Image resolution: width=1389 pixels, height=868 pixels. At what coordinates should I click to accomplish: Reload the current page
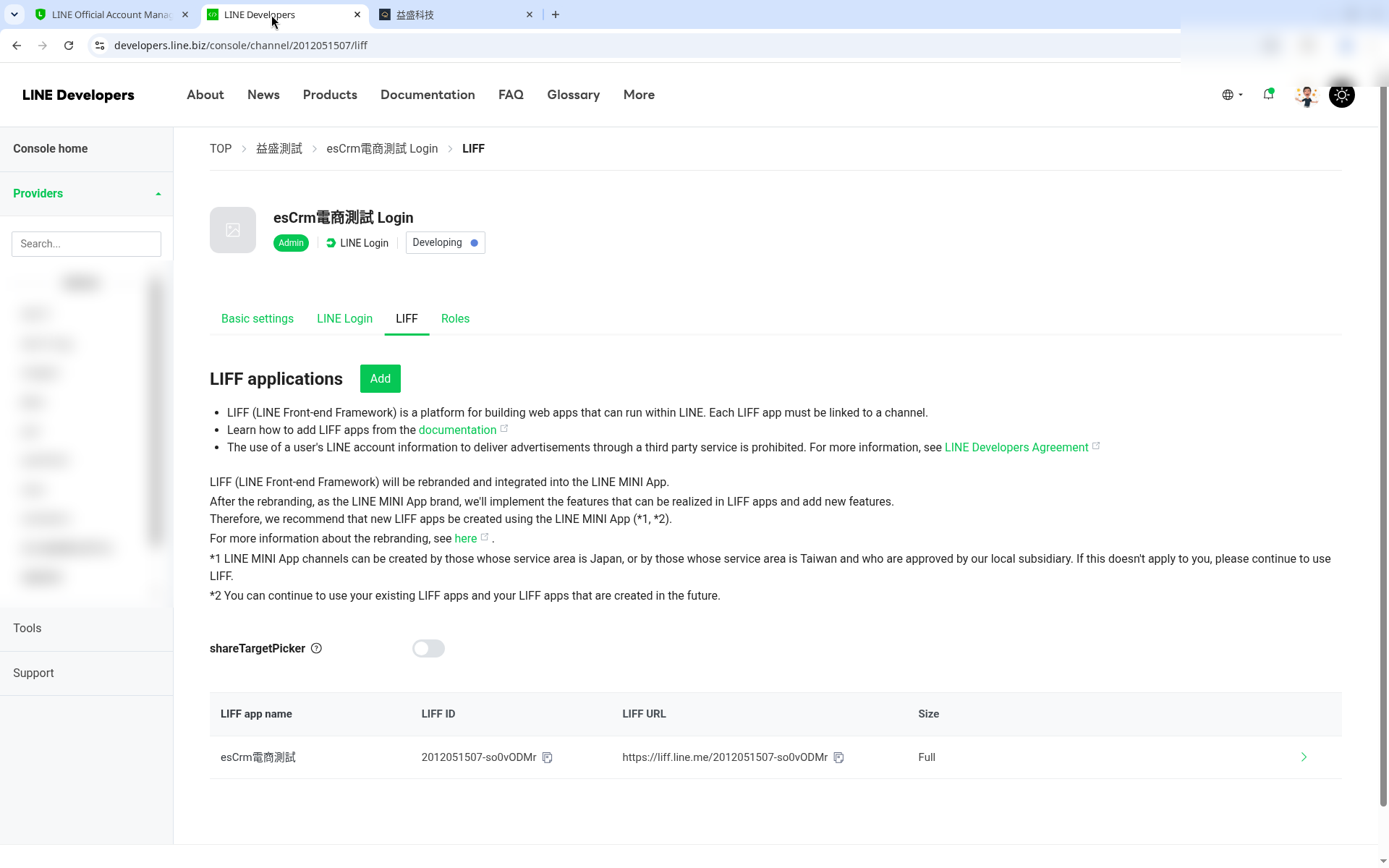pos(69,46)
